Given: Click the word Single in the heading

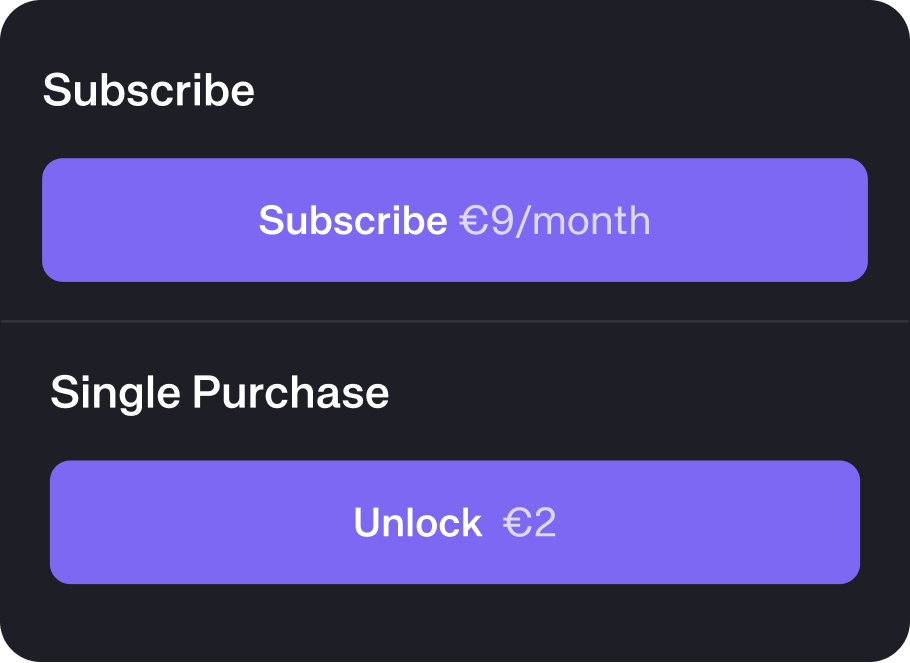Looking at the screenshot, I should click(115, 392).
